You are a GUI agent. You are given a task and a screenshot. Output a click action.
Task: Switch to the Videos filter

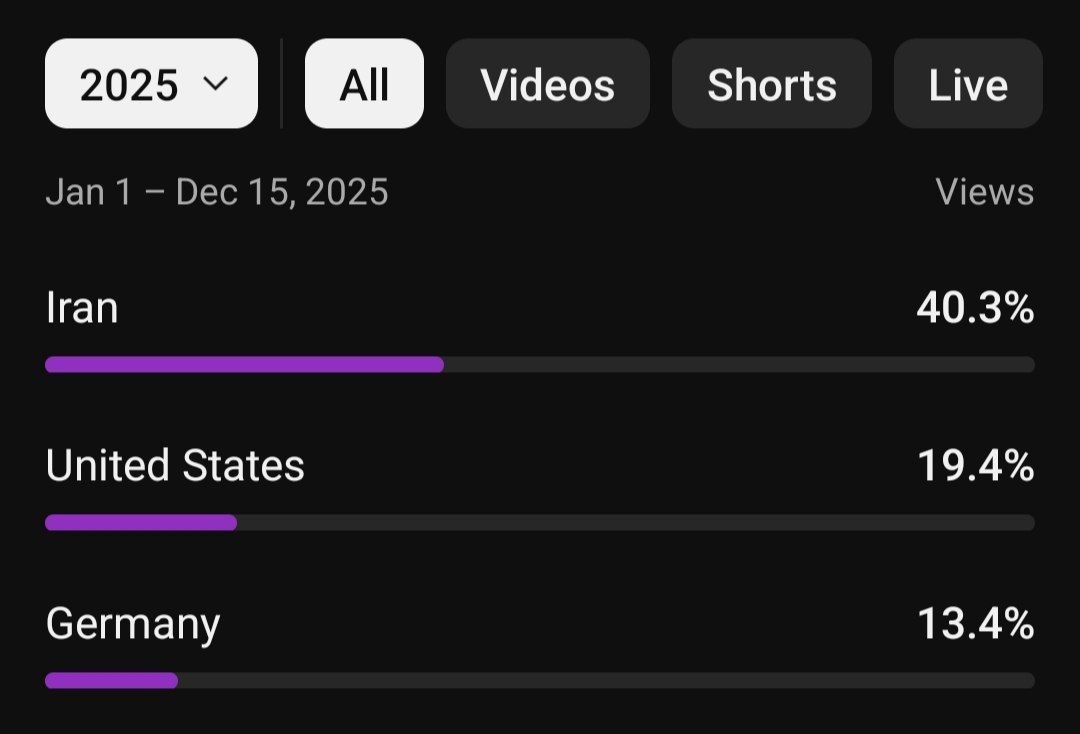[547, 84]
